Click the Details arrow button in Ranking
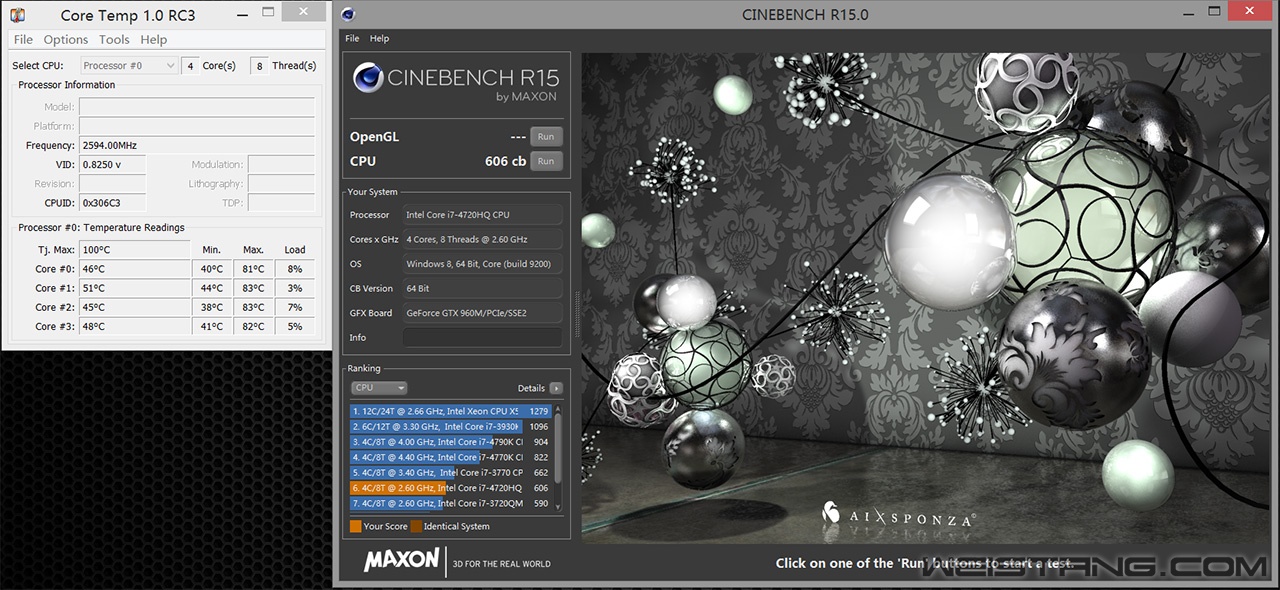The width and height of the screenshot is (1280, 590). click(x=556, y=388)
